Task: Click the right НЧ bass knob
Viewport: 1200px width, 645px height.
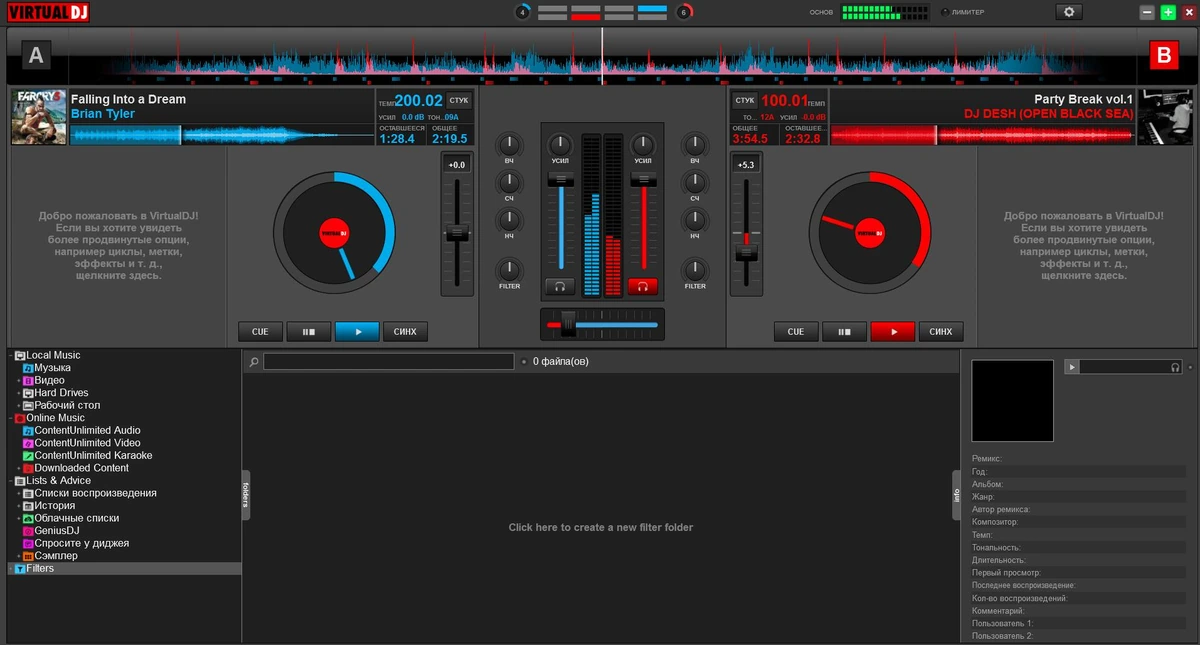Action: pos(694,220)
